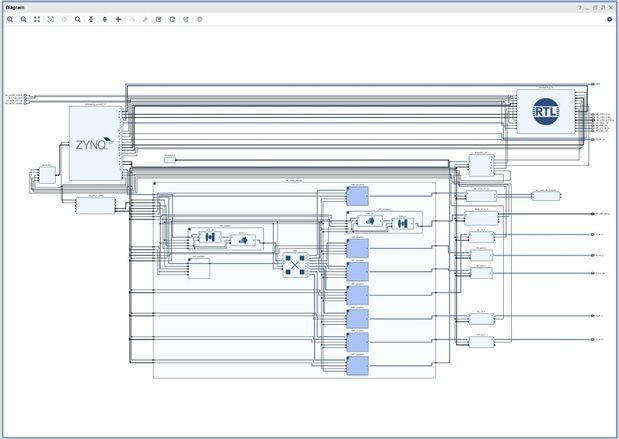The height and width of the screenshot is (439, 619).
Task: Select the RTL module block
Action: [x=544, y=113]
